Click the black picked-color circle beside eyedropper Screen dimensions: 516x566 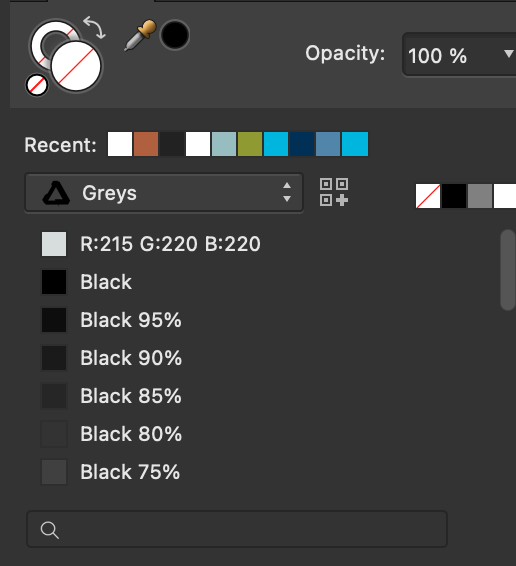click(x=175, y=35)
